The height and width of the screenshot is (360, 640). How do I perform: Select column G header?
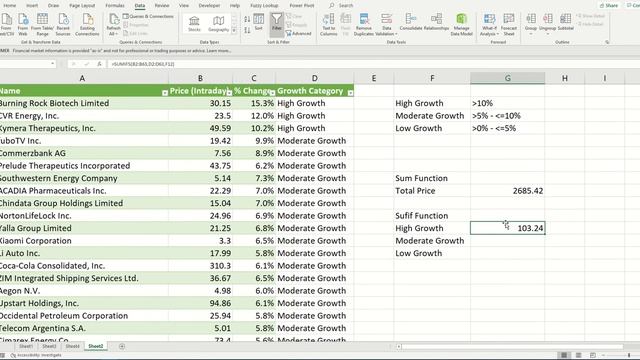pos(507,78)
